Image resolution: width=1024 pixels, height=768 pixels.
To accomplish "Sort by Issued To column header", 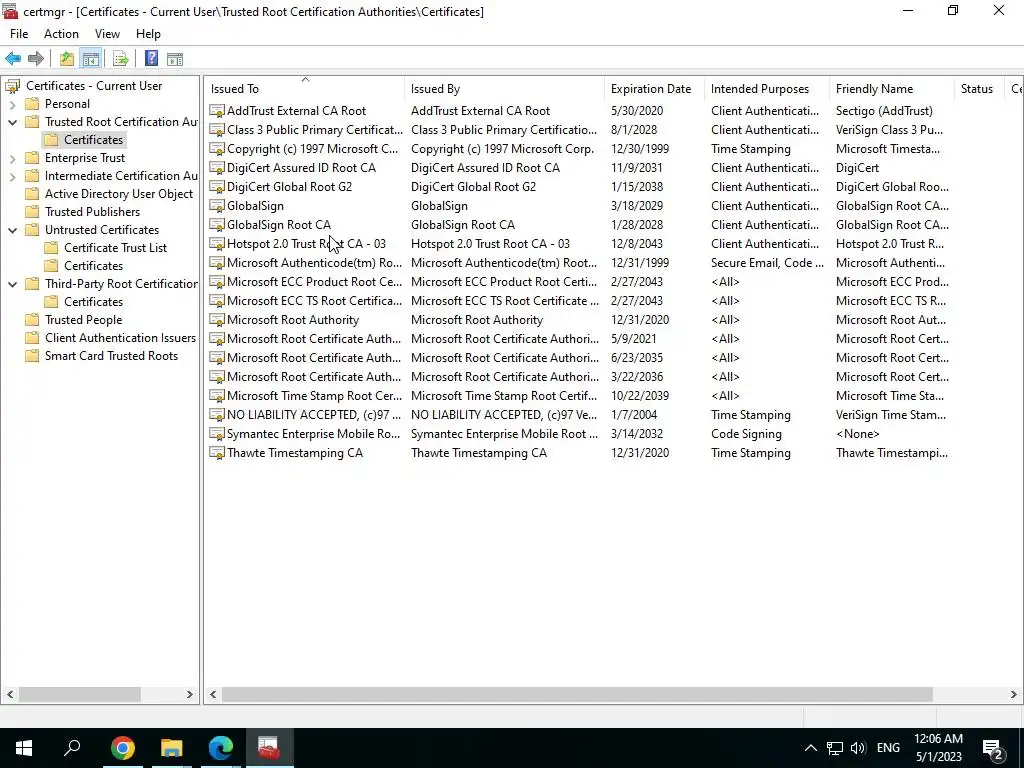I will pyautogui.click(x=304, y=89).
